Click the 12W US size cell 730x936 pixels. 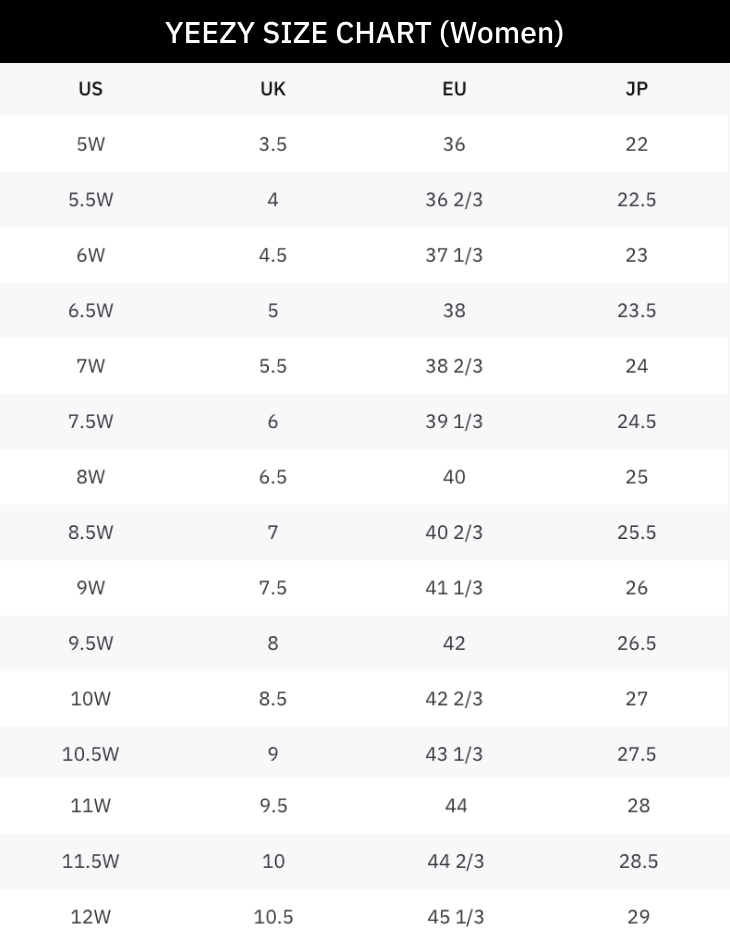(90, 916)
